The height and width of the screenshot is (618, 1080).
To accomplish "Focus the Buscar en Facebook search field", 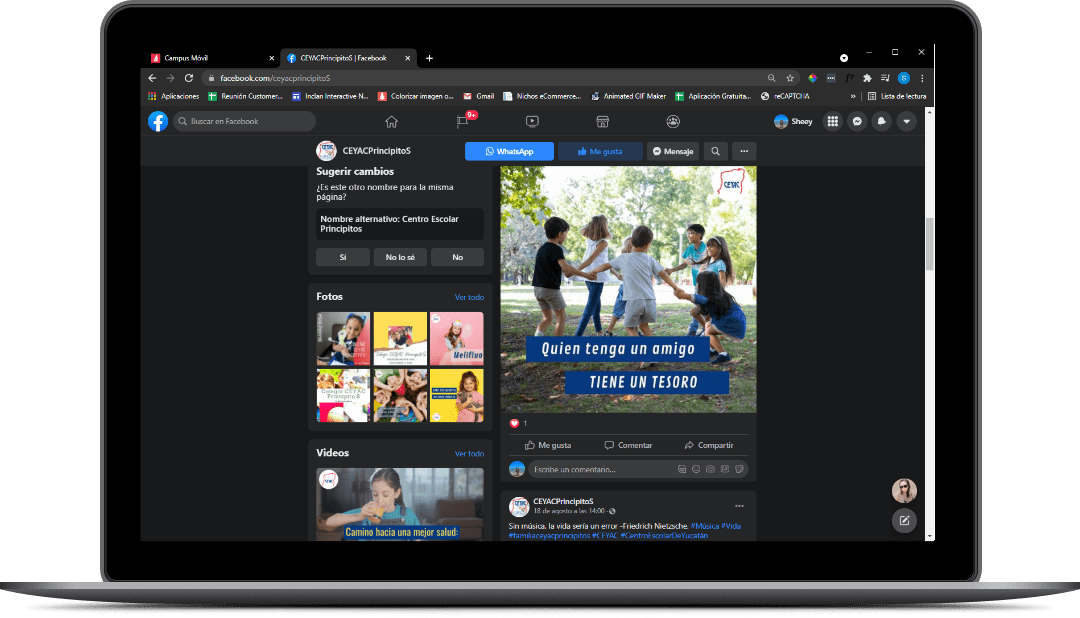I will point(244,121).
